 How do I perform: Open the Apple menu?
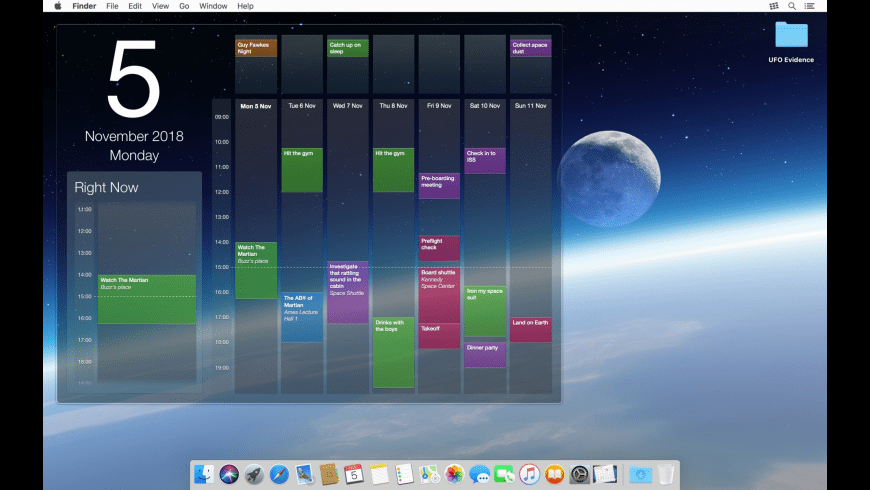57,6
